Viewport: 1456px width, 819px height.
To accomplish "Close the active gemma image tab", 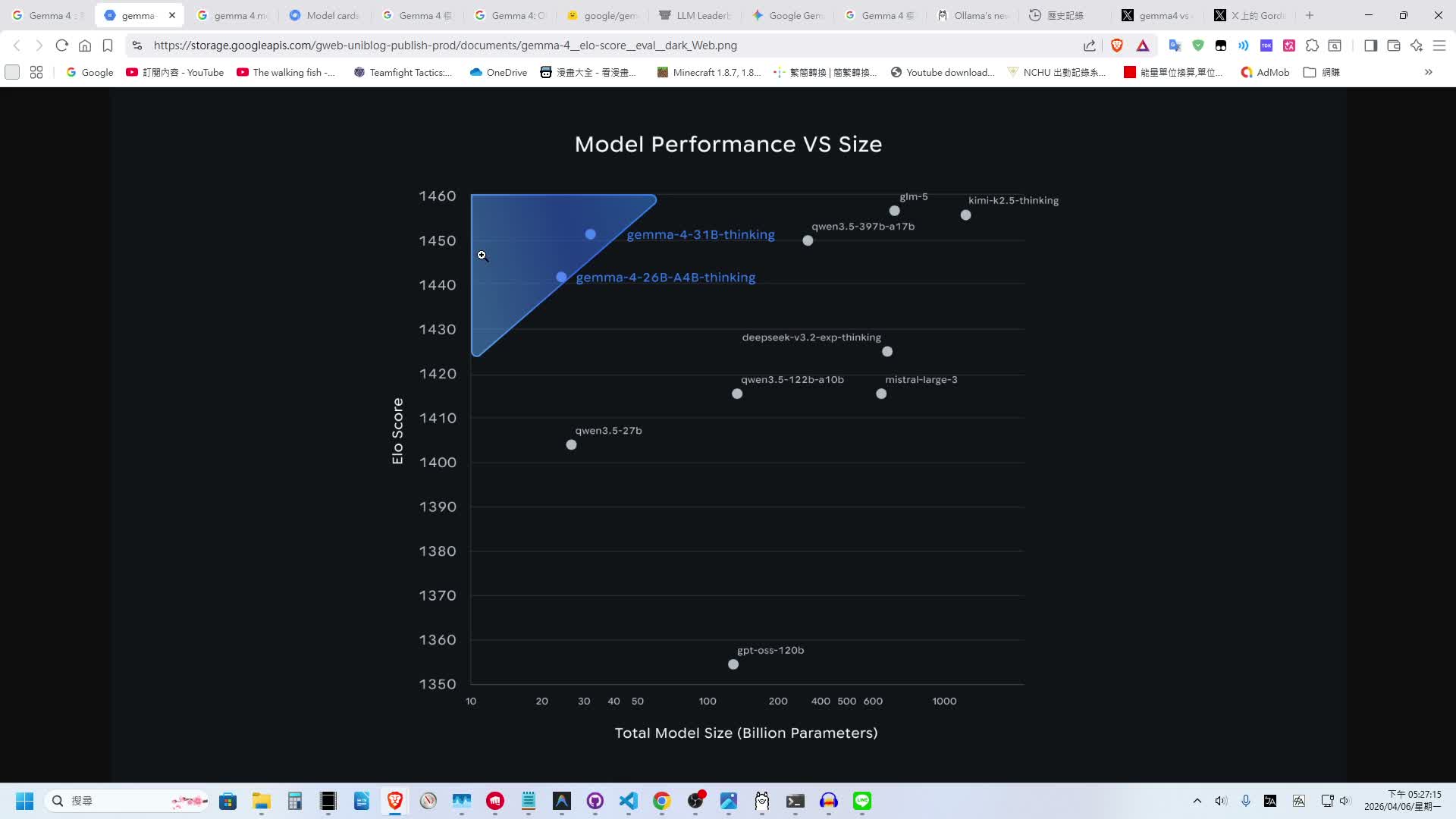I will [172, 15].
